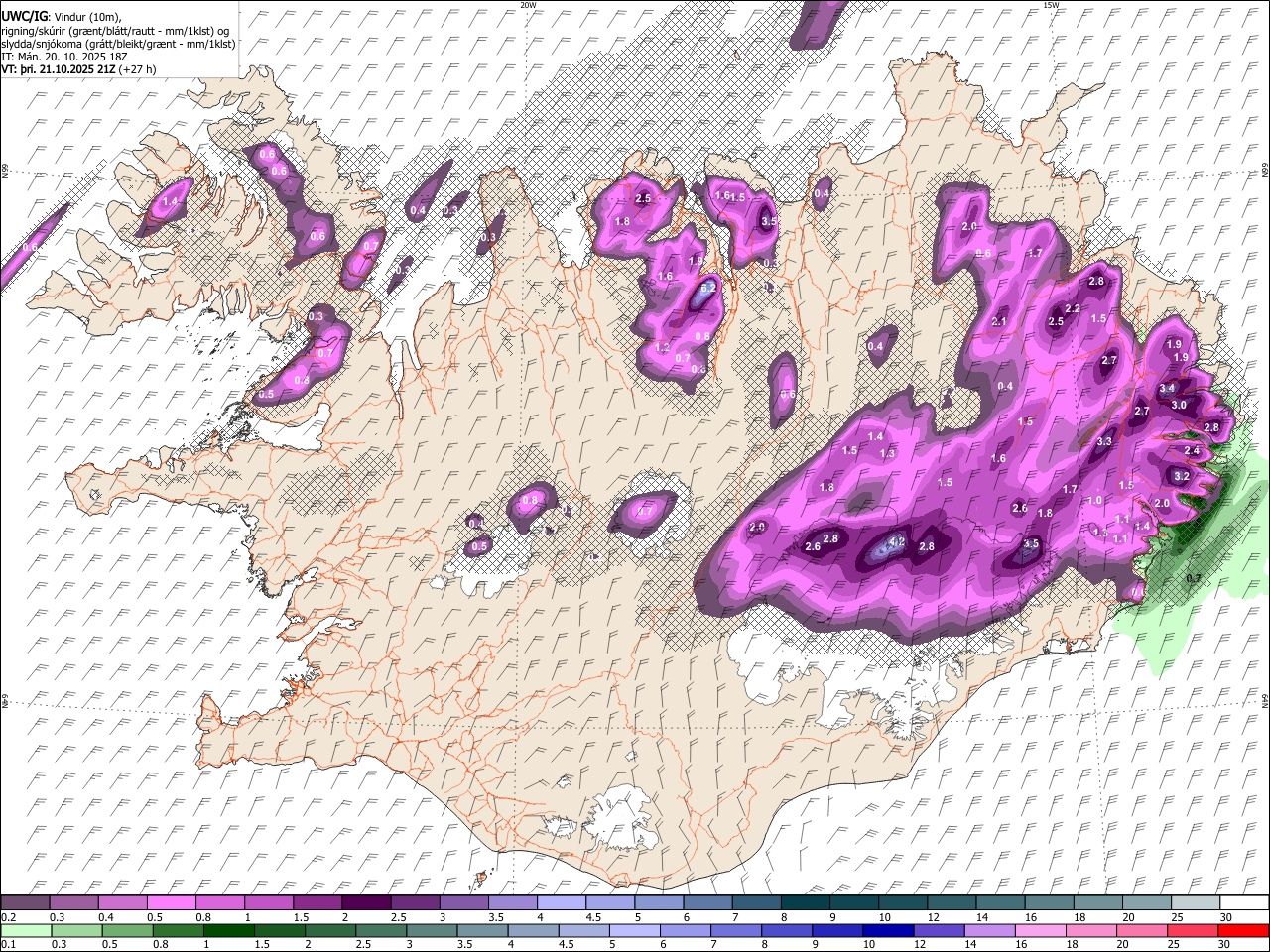This screenshot has width=1270, height=952.
Task: Pick lower-row green swatch between 0.5 and 0.8
Action: (127, 930)
